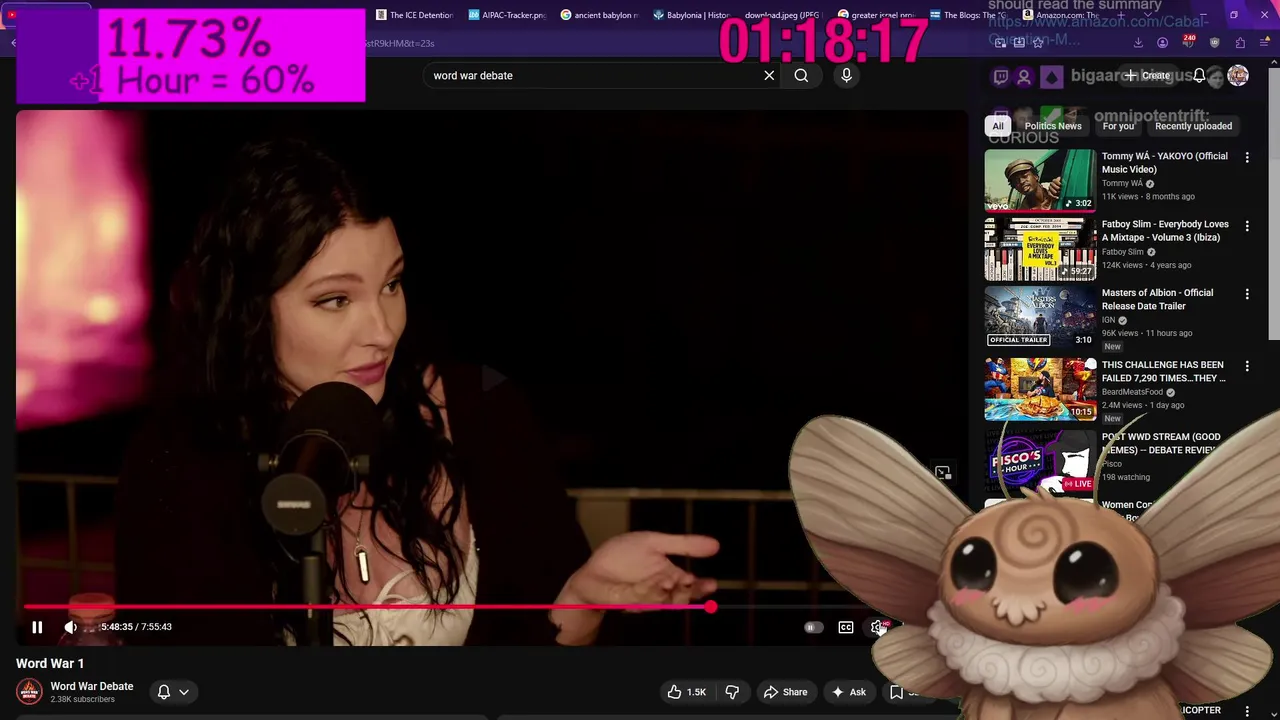Open the Fatboy Slim channel name link
The image size is (1280, 720).
click(x=1122, y=252)
